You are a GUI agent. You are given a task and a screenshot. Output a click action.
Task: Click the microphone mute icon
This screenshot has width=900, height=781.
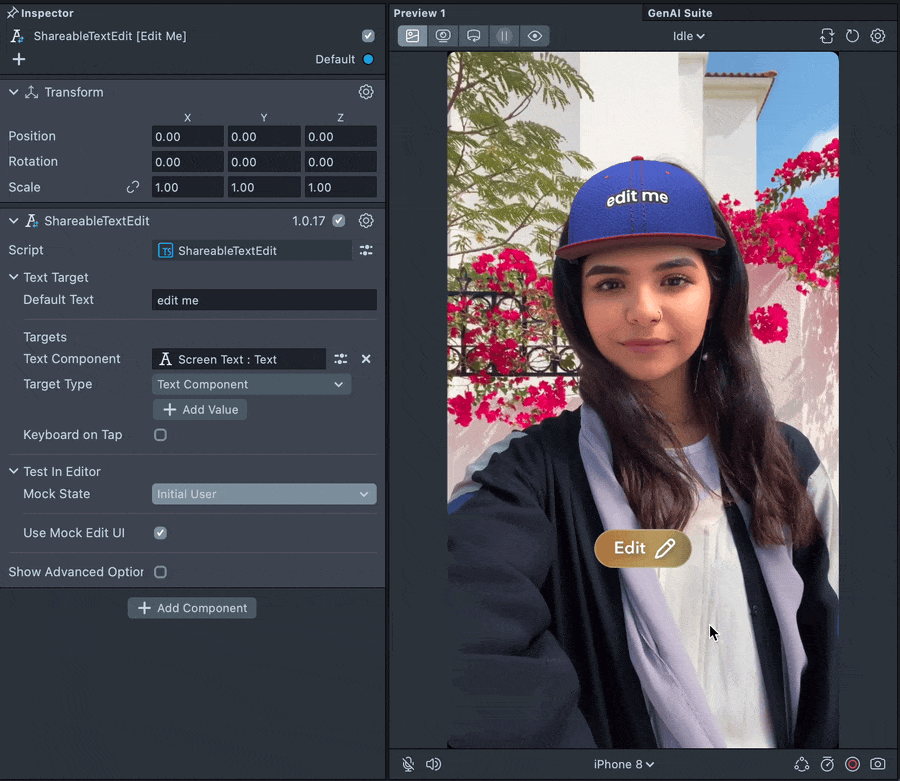[x=408, y=764]
